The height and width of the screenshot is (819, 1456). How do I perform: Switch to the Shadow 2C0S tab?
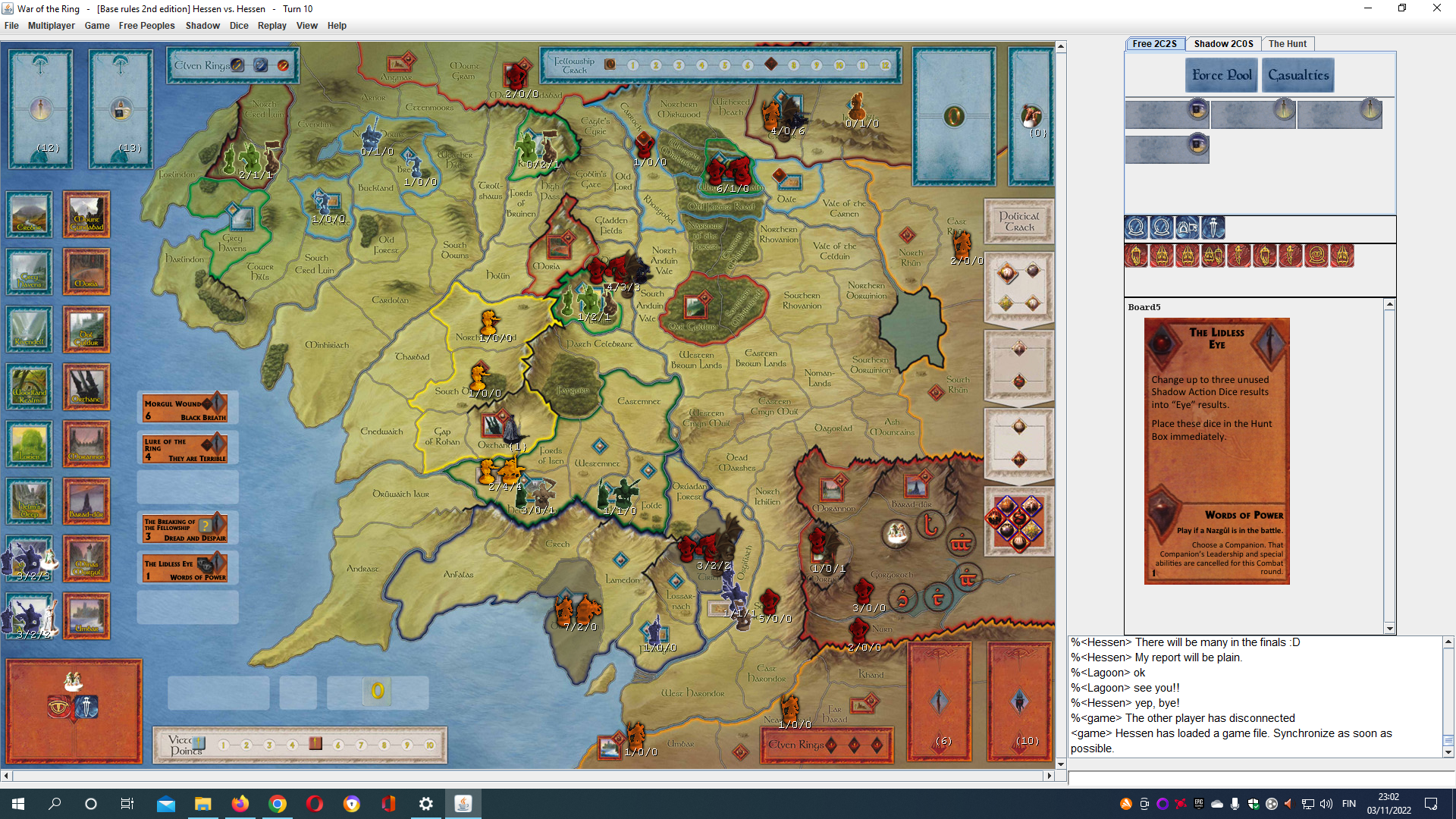point(1223,44)
